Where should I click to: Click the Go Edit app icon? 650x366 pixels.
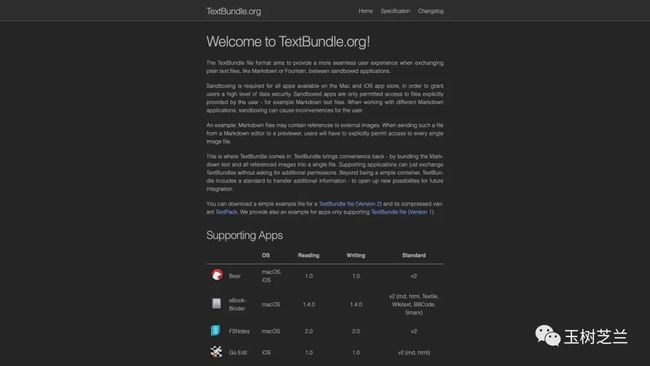click(x=216, y=351)
